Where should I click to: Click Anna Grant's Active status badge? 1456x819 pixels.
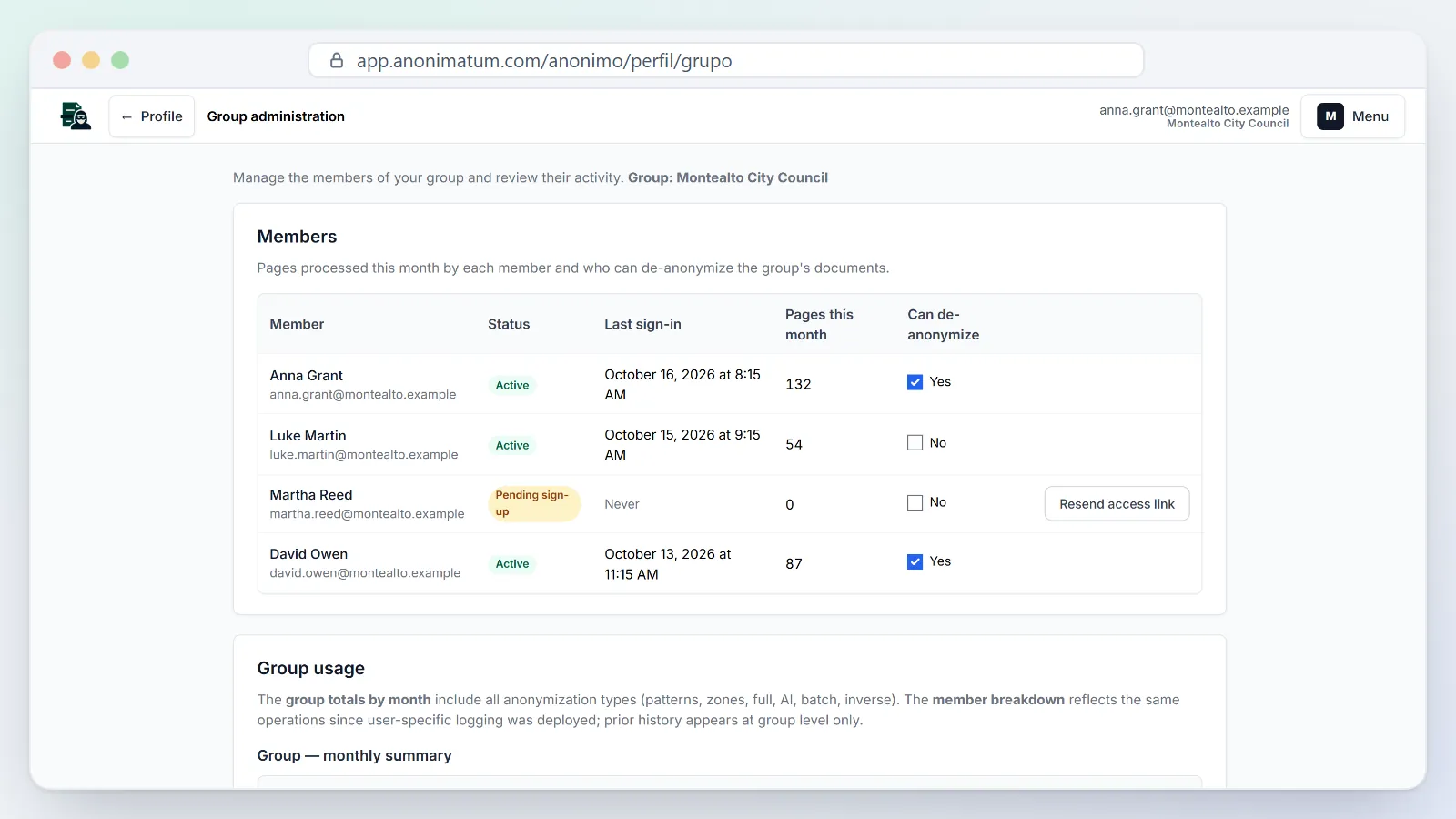pyautogui.click(x=512, y=385)
